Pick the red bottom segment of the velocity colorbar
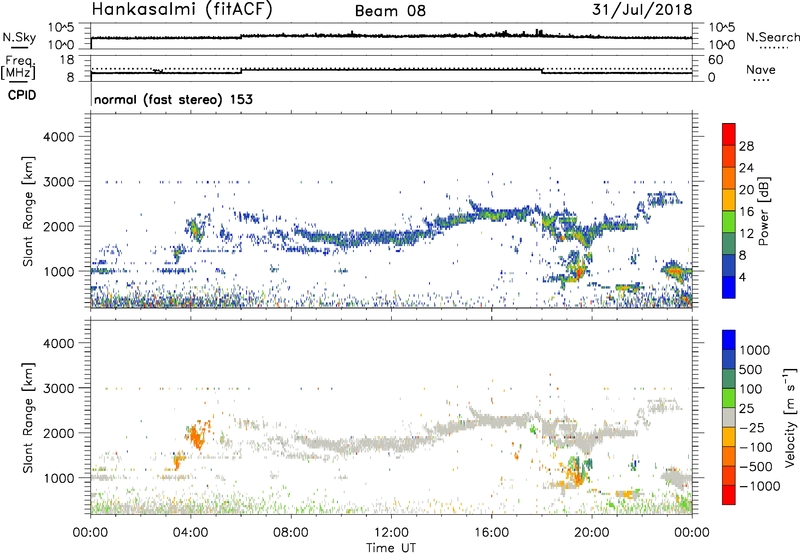 [x=729, y=495]
